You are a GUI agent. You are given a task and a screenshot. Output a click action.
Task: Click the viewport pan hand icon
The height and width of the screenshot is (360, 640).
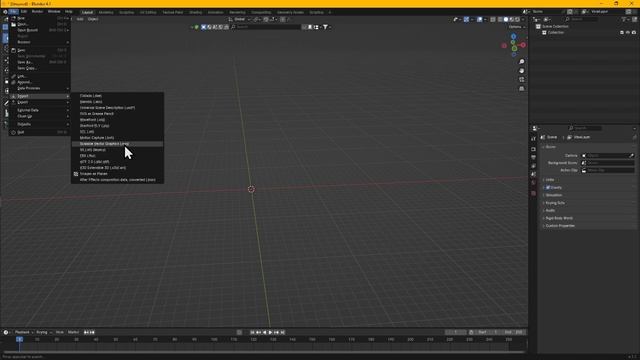point(522,71)
